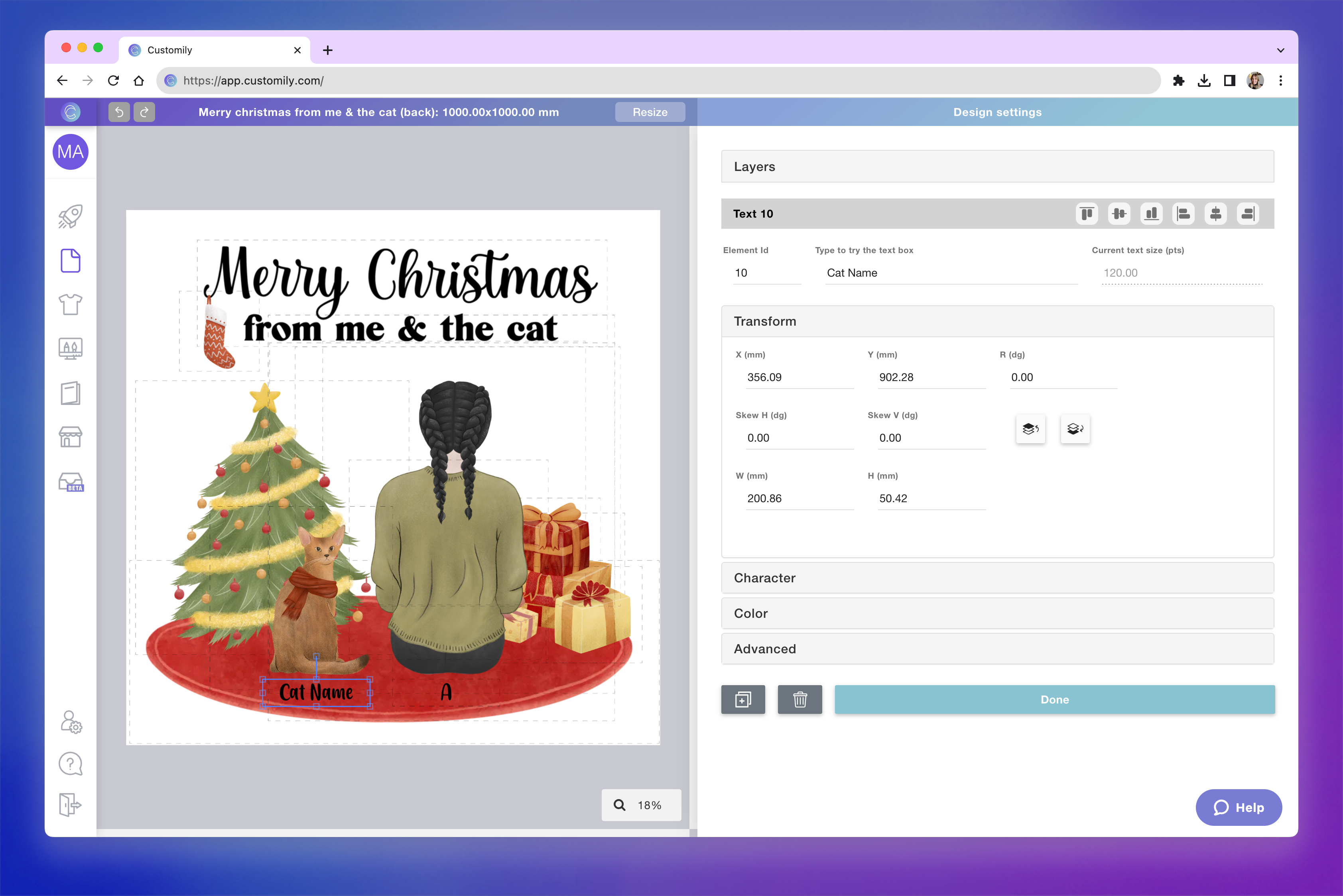The width and height of the screenshot is (1343, 896).
Task: Duplicate the Text 10 element
Action: coord(743,700)
